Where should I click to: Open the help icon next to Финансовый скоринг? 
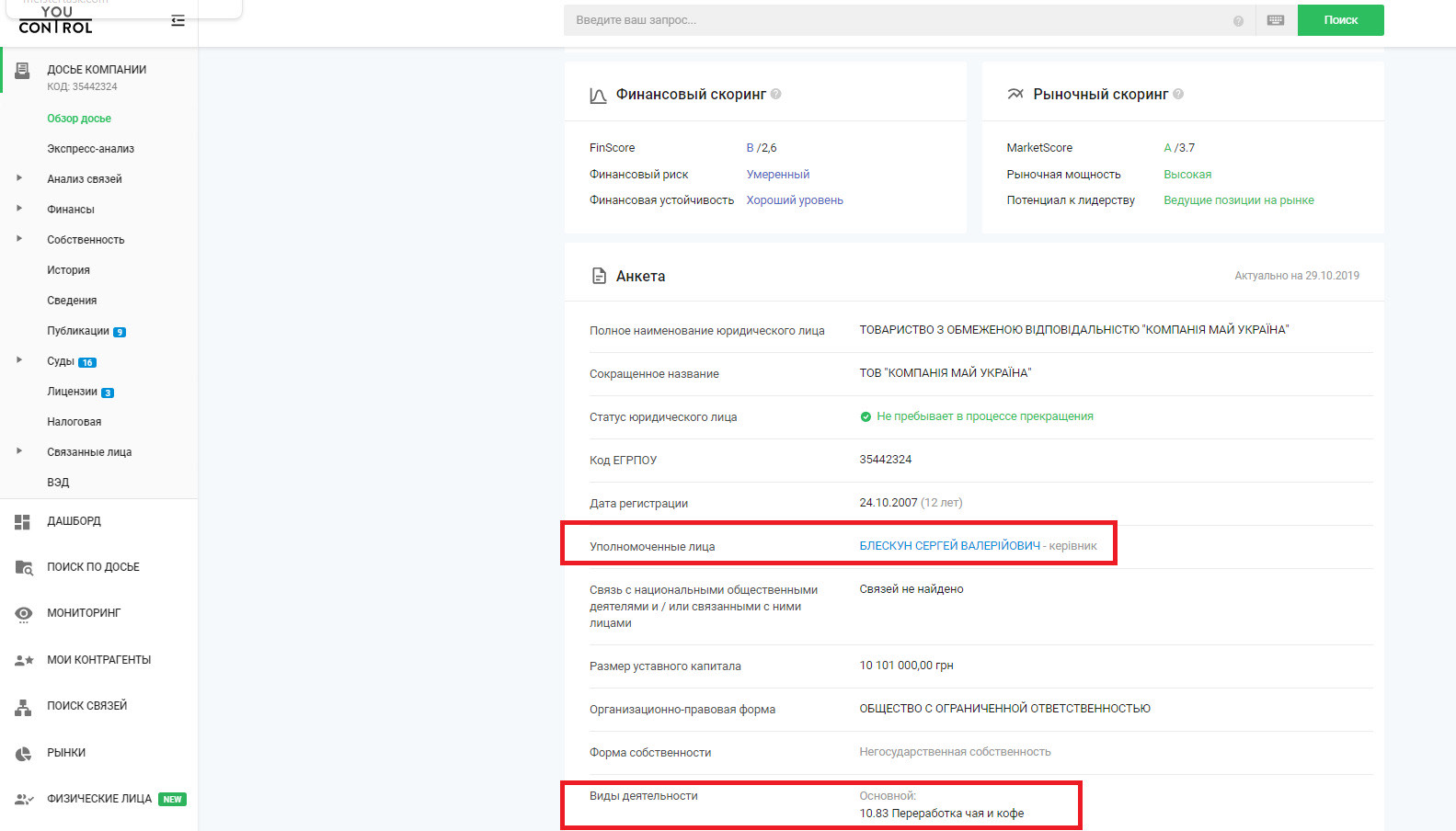pyautogui.click(x=776, y=94)
